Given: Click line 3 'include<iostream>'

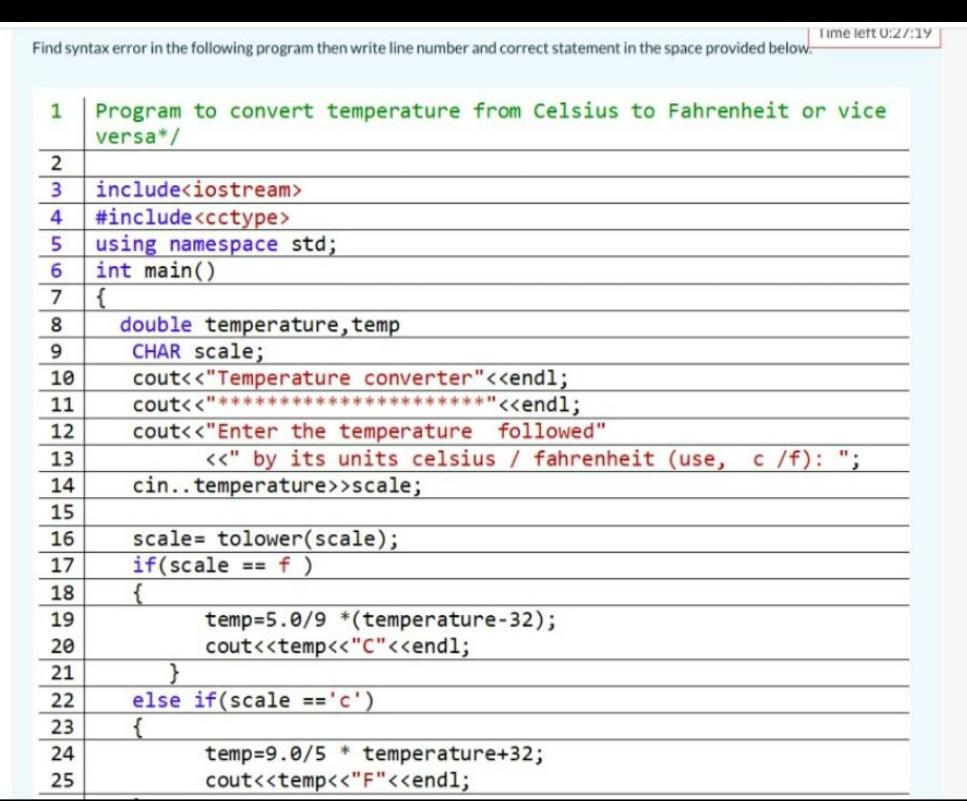Looking at the screenshot, I should pos(199,190).
